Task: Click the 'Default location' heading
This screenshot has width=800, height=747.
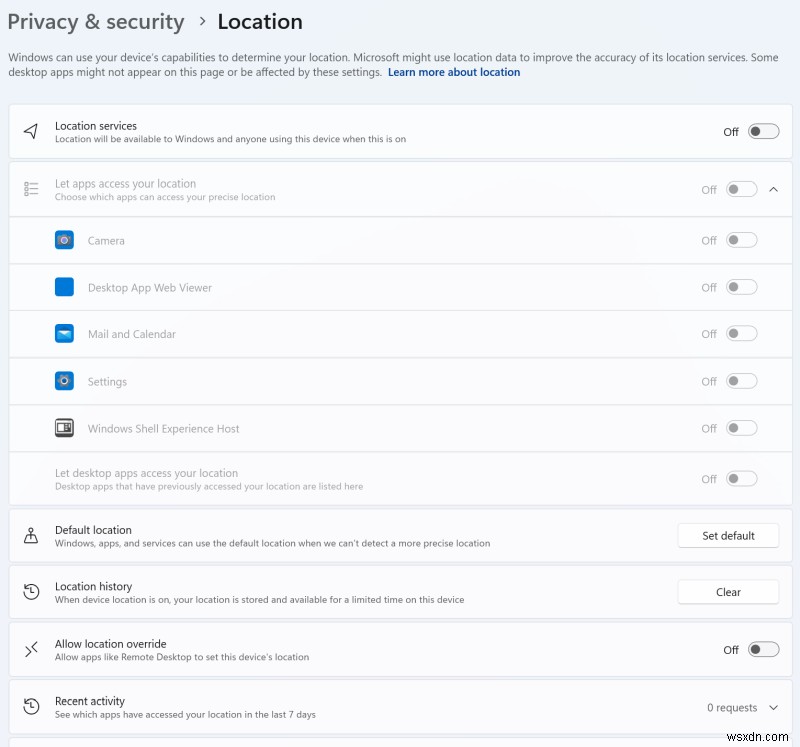Action: (93, 530)
